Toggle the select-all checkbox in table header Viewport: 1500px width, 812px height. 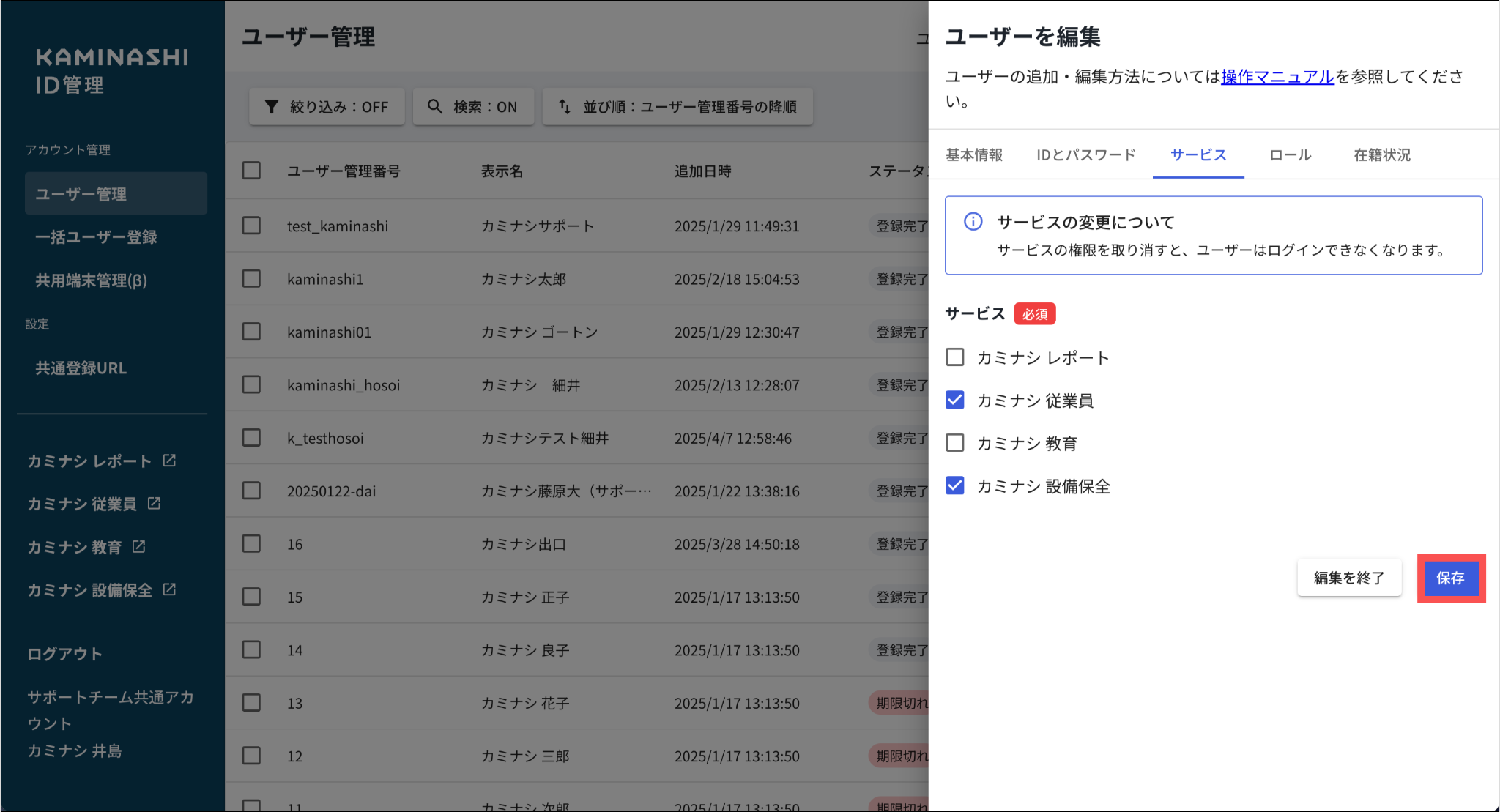(251, 171)
